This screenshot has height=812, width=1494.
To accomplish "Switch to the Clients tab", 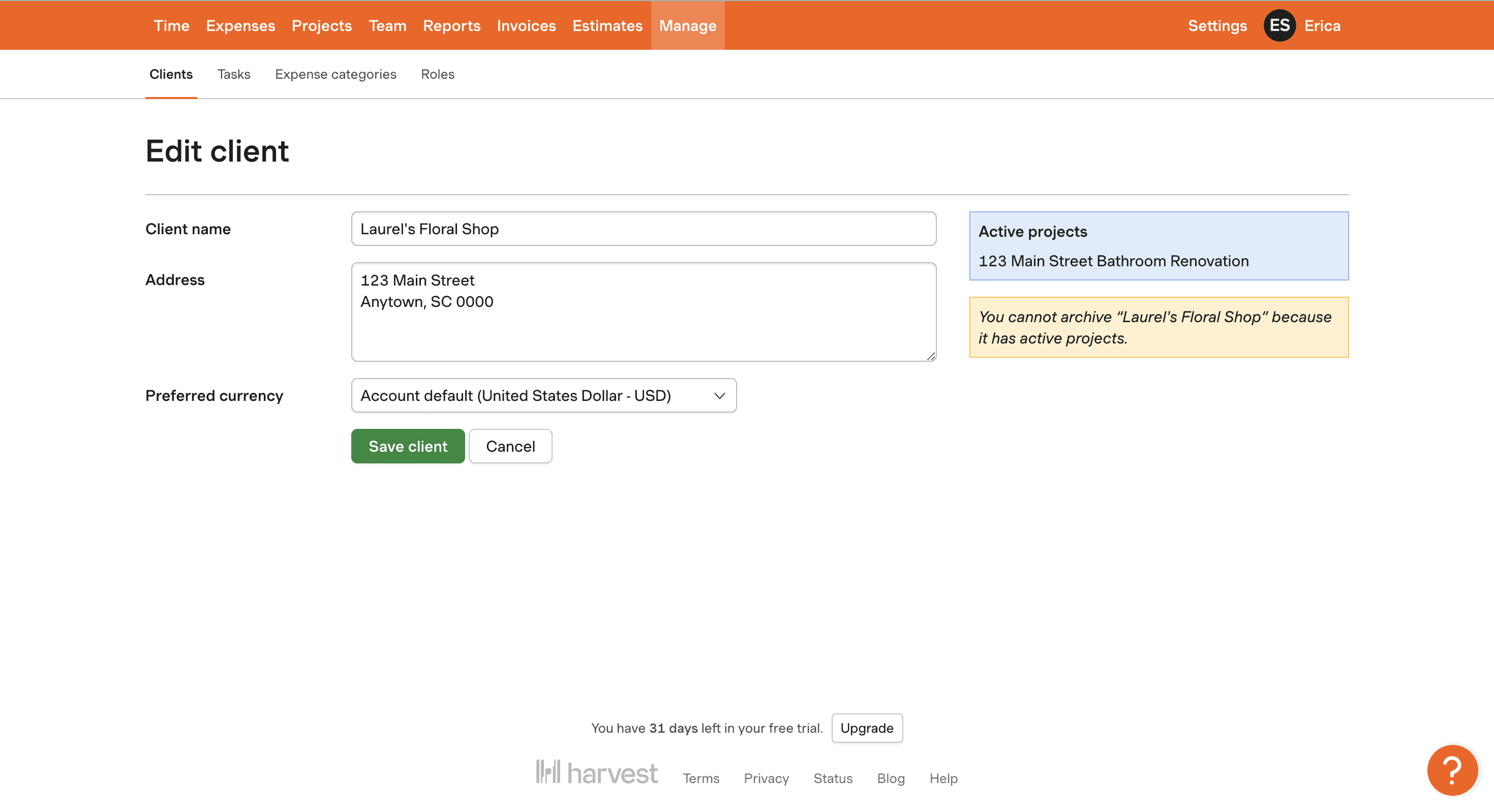I will coord(170,74).
